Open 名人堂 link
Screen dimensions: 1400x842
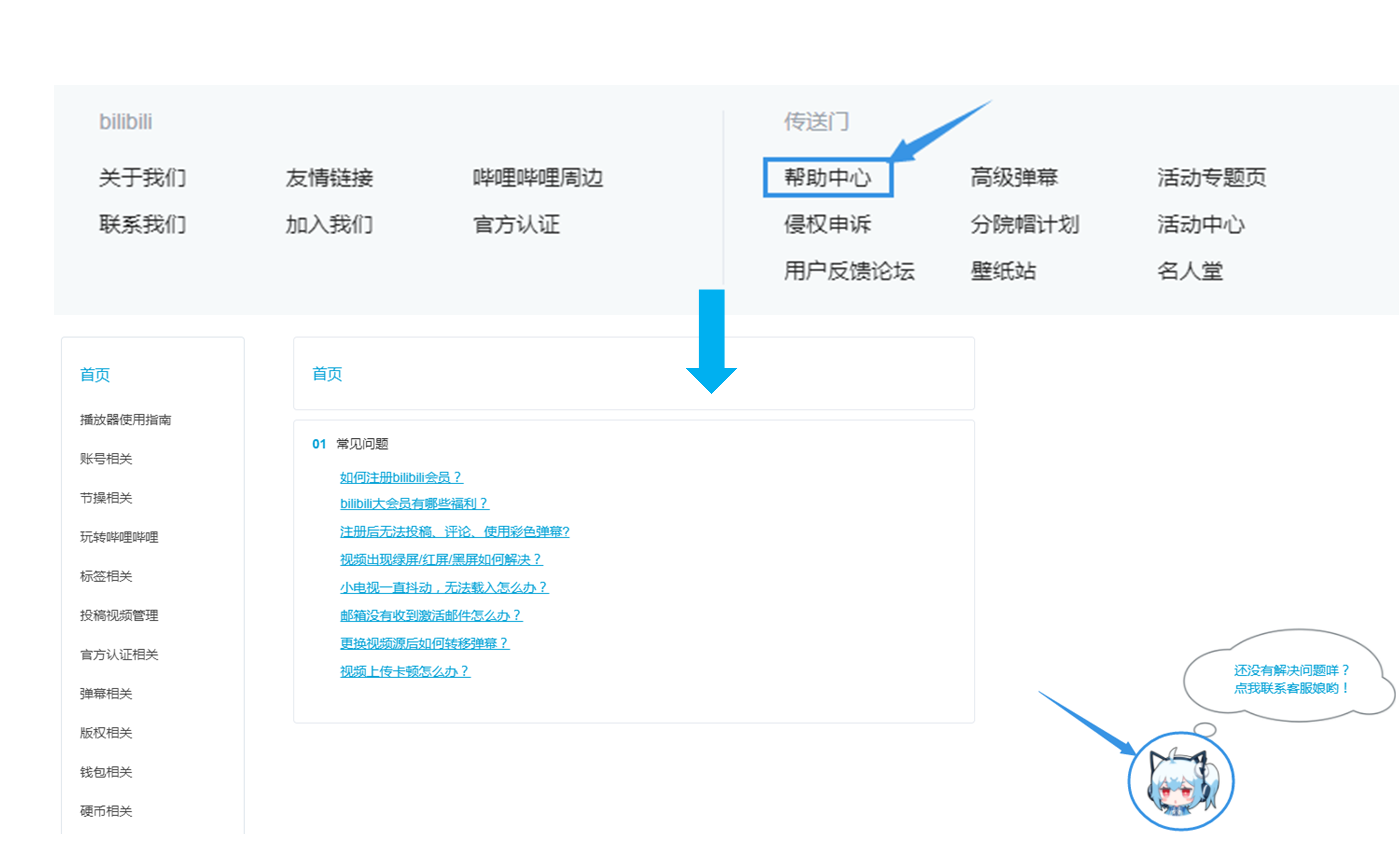click(x=1189, y=271)
